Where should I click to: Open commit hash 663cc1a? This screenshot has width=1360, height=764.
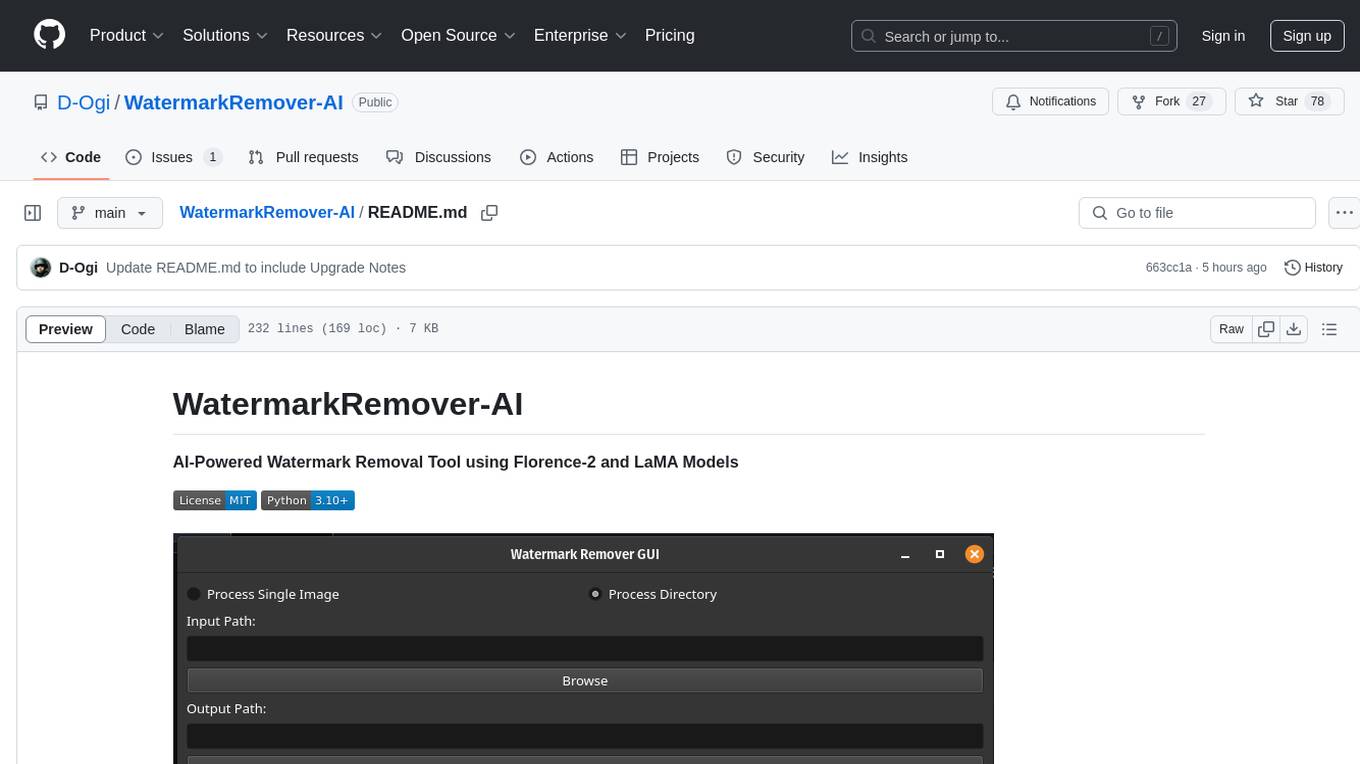click(1169, 267)
